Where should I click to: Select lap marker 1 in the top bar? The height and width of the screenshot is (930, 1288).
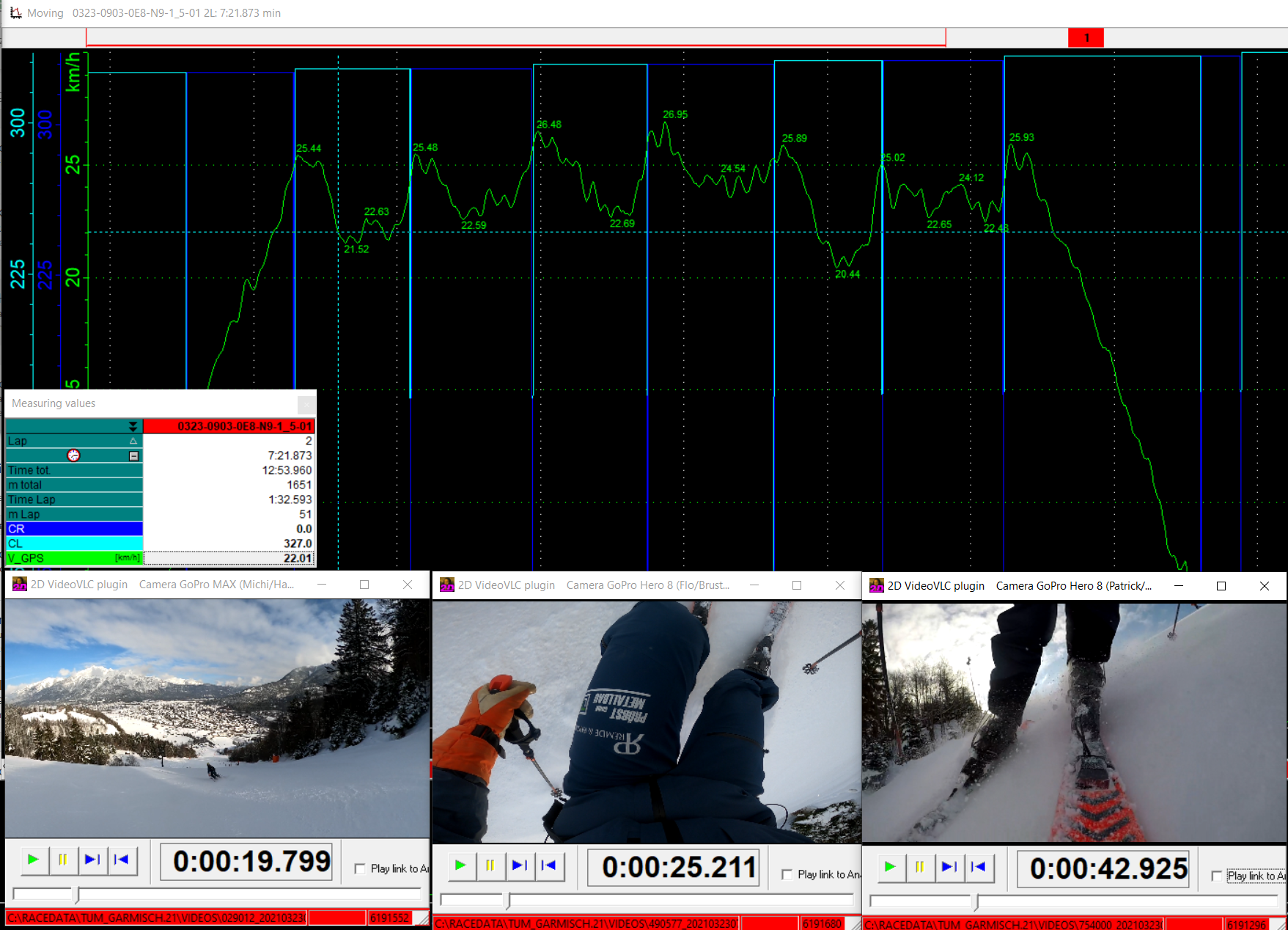click(1086, 37)
